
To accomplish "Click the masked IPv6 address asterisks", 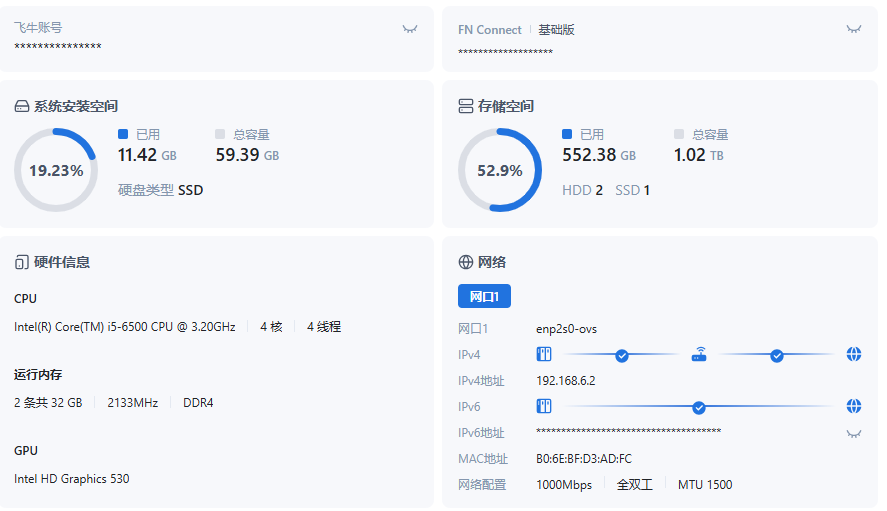I will [628, 431].
